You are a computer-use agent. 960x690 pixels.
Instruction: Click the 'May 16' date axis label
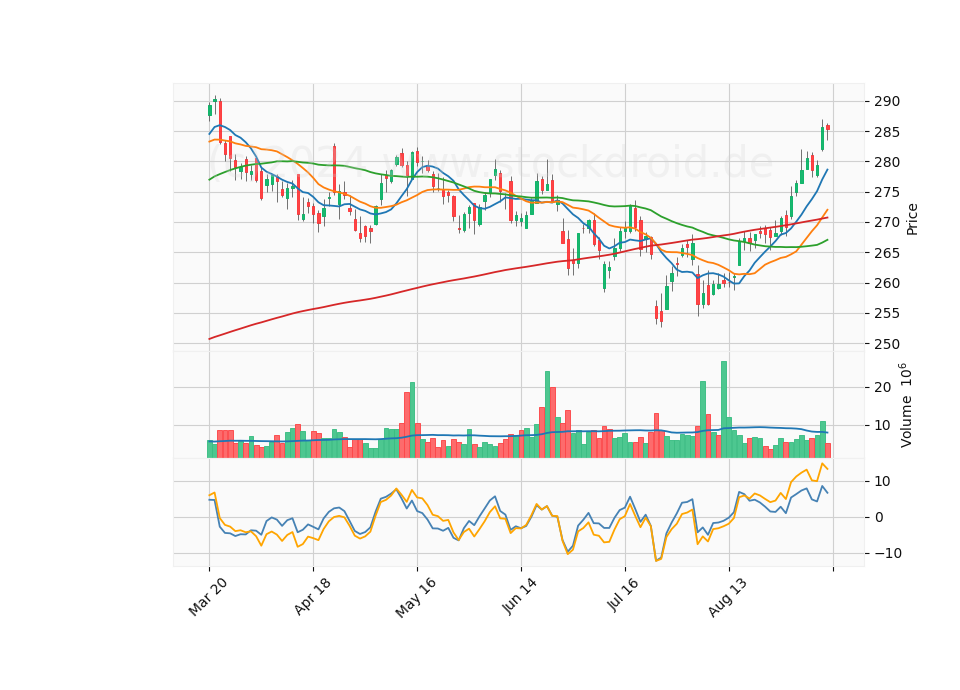click(x=416, y=597)
